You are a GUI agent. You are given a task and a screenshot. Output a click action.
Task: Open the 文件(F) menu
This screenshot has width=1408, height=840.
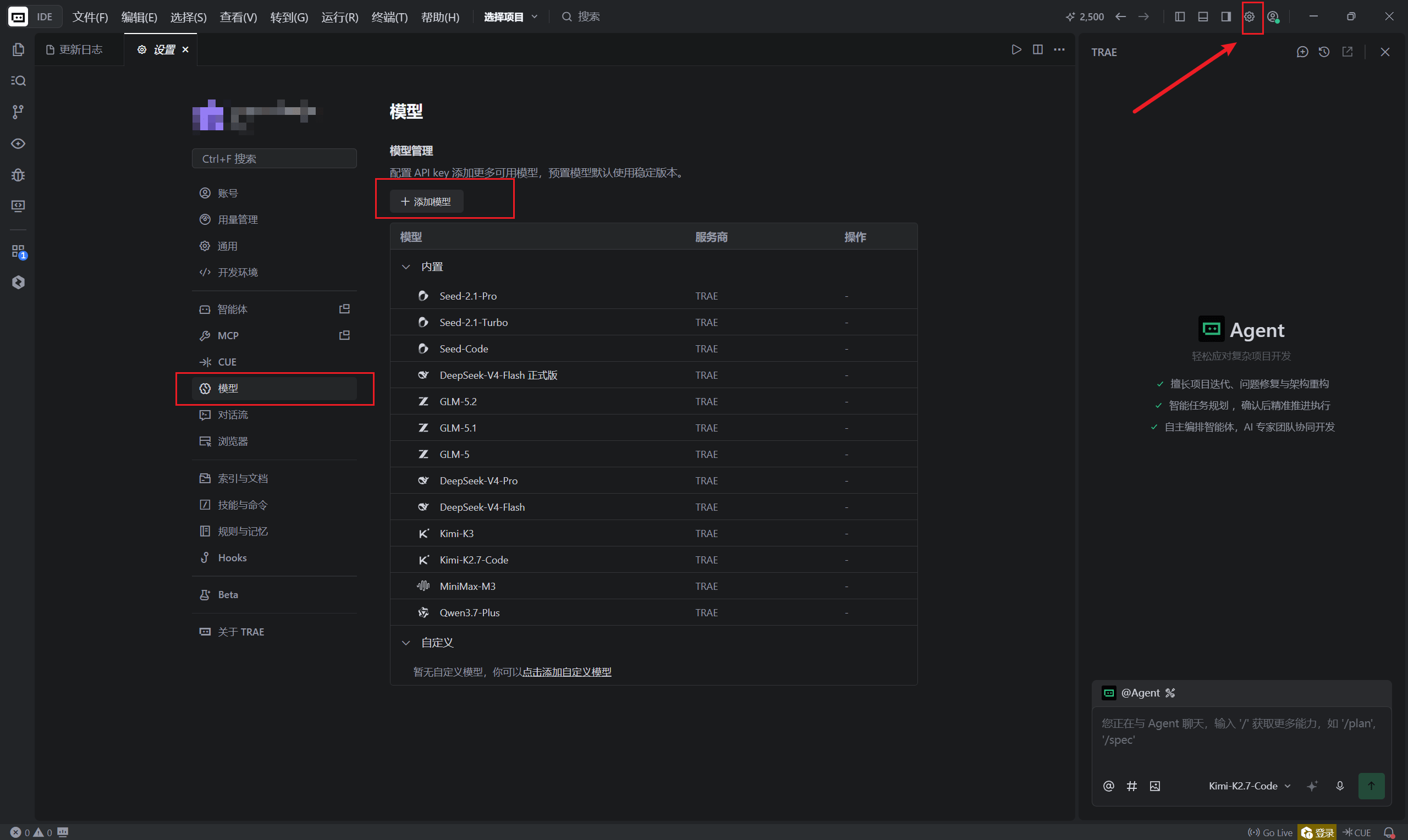click(90, 17)
